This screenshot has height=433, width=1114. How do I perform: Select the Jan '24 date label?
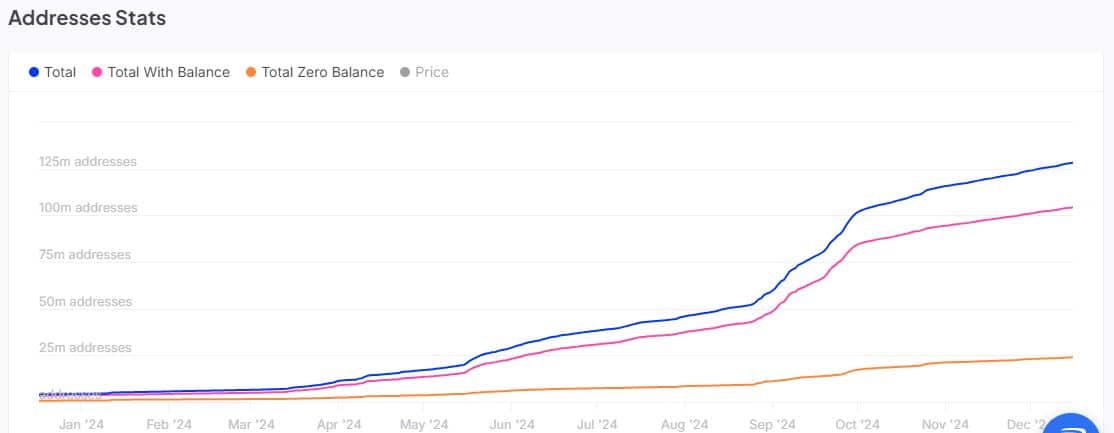81,424
